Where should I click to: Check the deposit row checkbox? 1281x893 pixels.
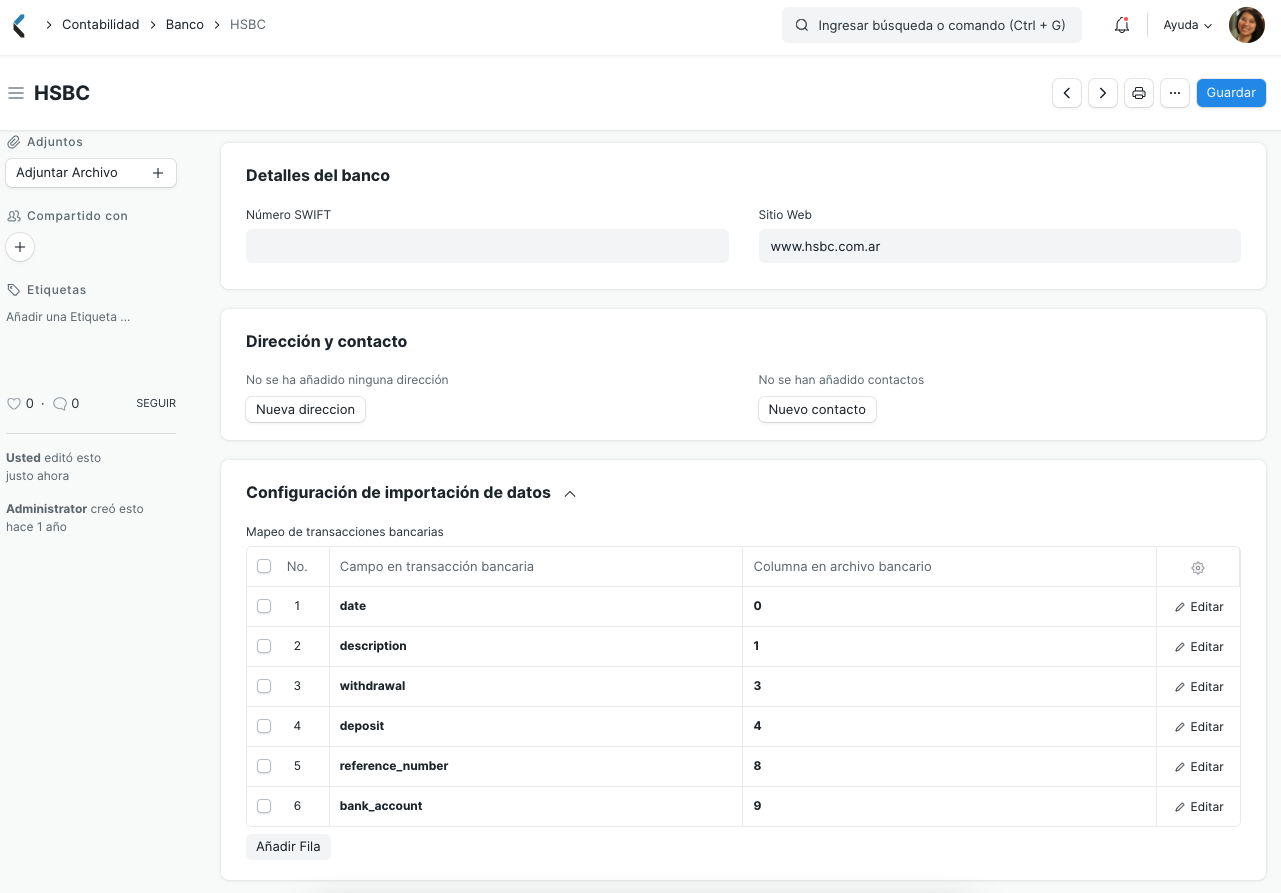coord(264,726)
